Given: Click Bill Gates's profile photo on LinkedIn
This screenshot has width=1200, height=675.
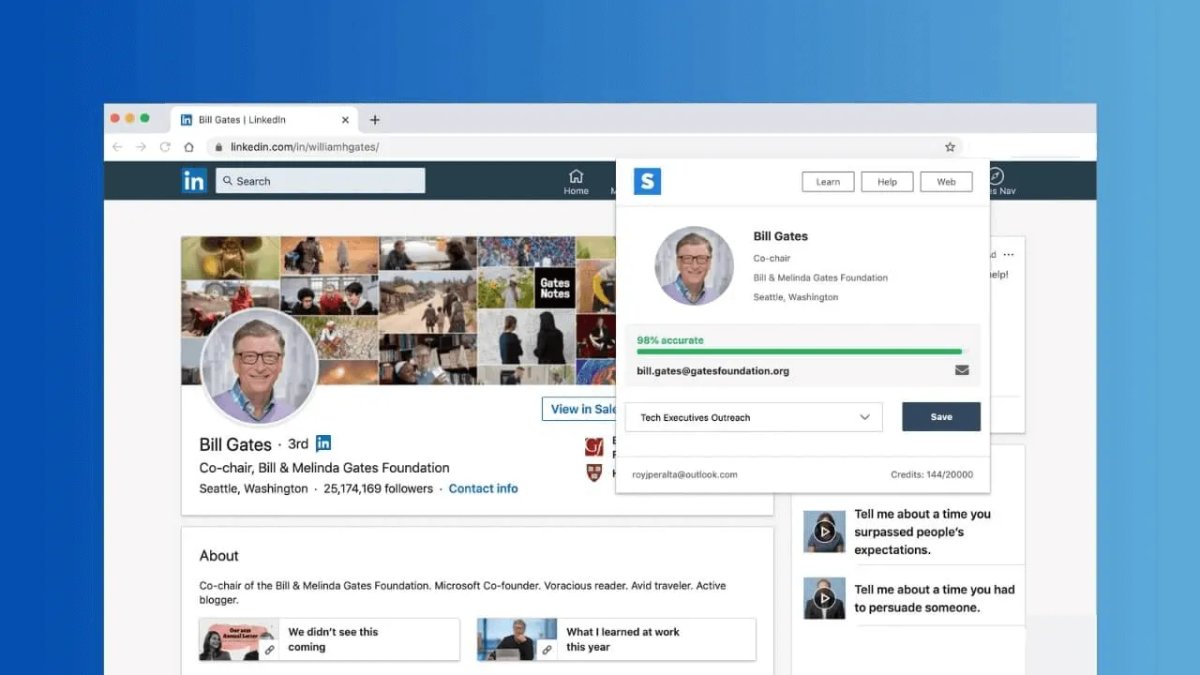Looking at the screenshot, I should click(x=259, y=367).
